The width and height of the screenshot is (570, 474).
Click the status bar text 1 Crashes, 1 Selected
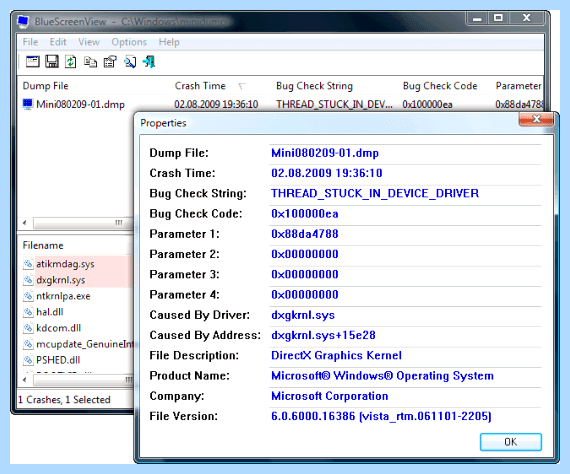(64, 399)
